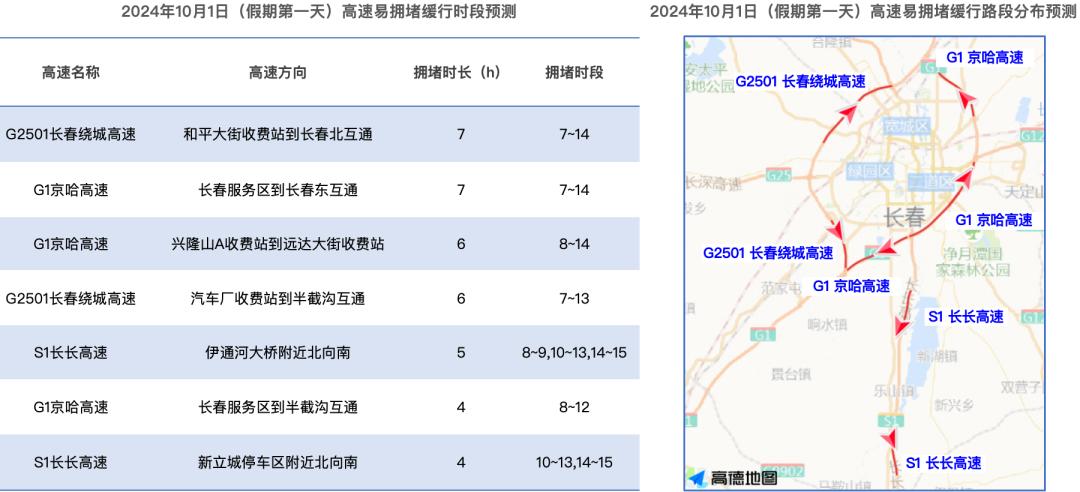Click duration 6 in the 汽车厂收费站 row
This screenshot has height=492, width=1080.
[x=461, y=298]
